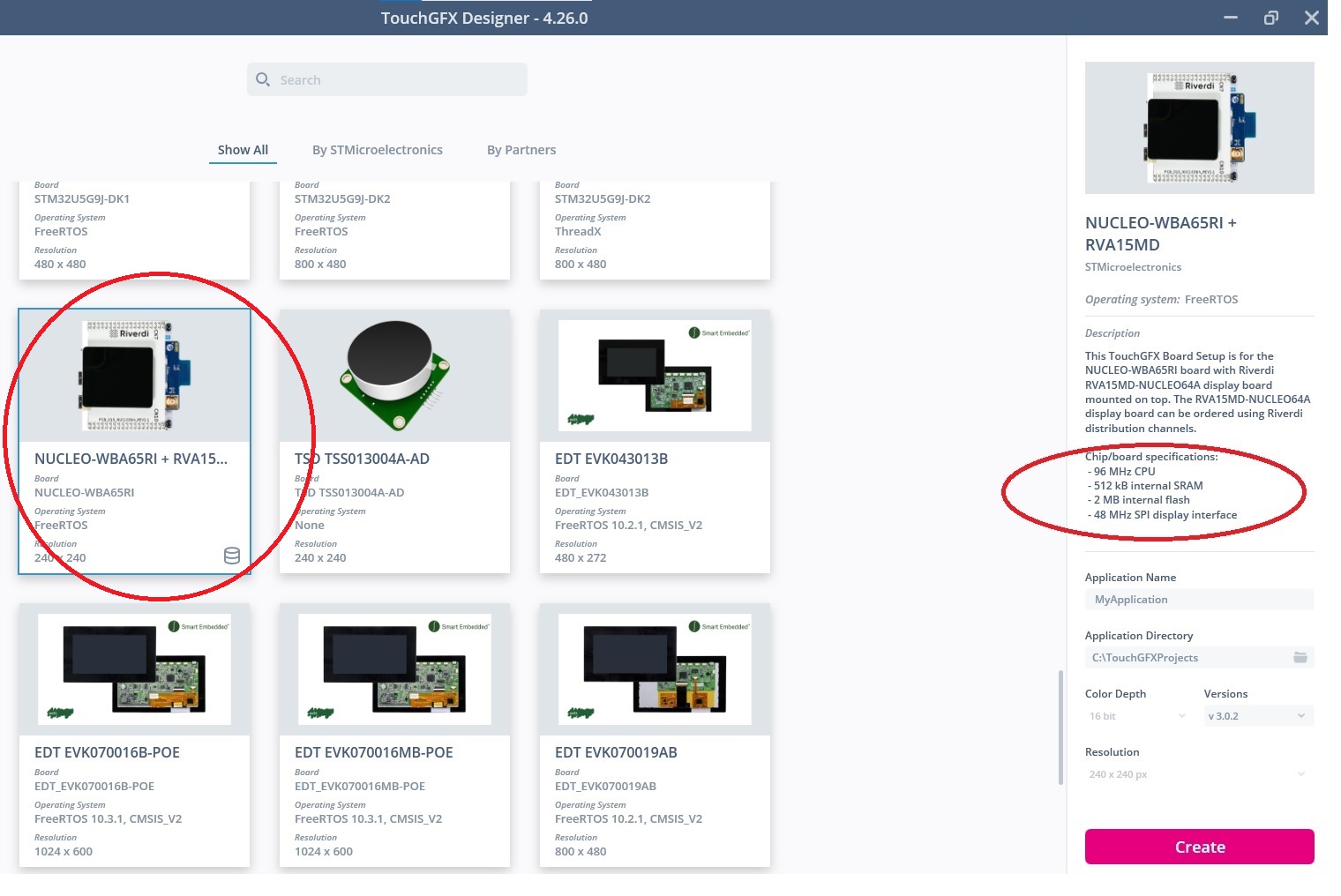Click the search magnifier icon
This screenshot has width=1341, height=896.
[x=263, y=79]
